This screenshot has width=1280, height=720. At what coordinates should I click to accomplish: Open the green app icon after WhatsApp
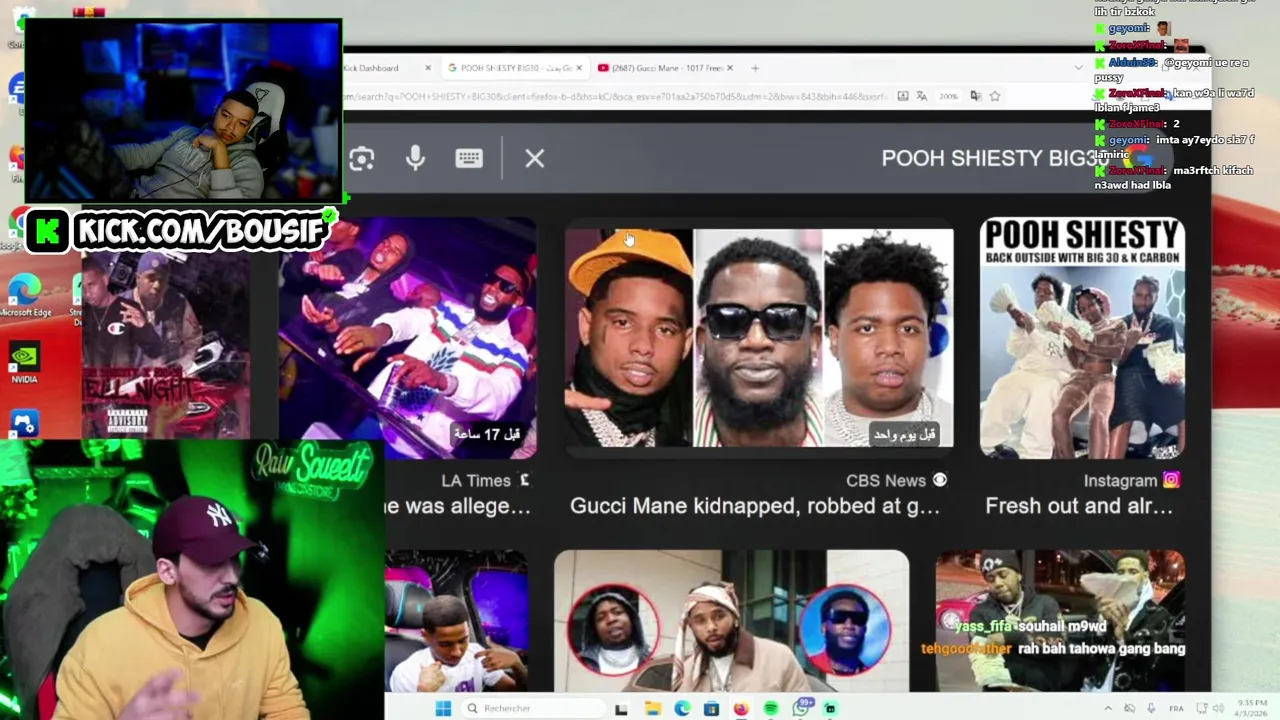pos(830,708)
